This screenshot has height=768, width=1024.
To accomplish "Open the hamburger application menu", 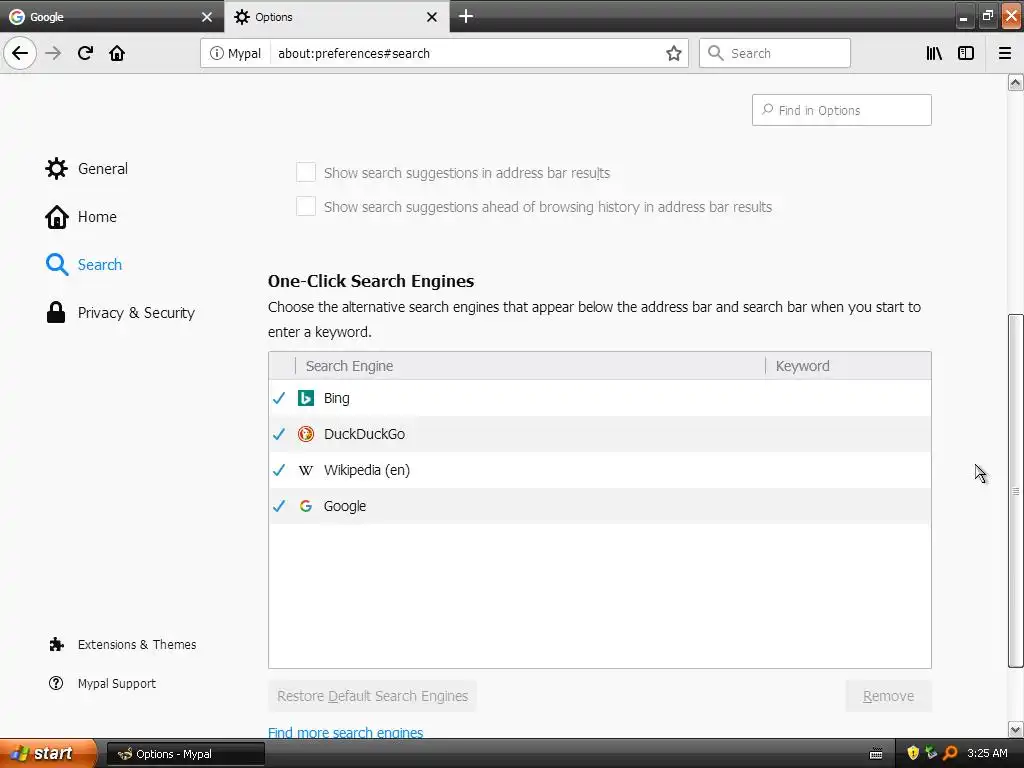I will [1005, 54].
